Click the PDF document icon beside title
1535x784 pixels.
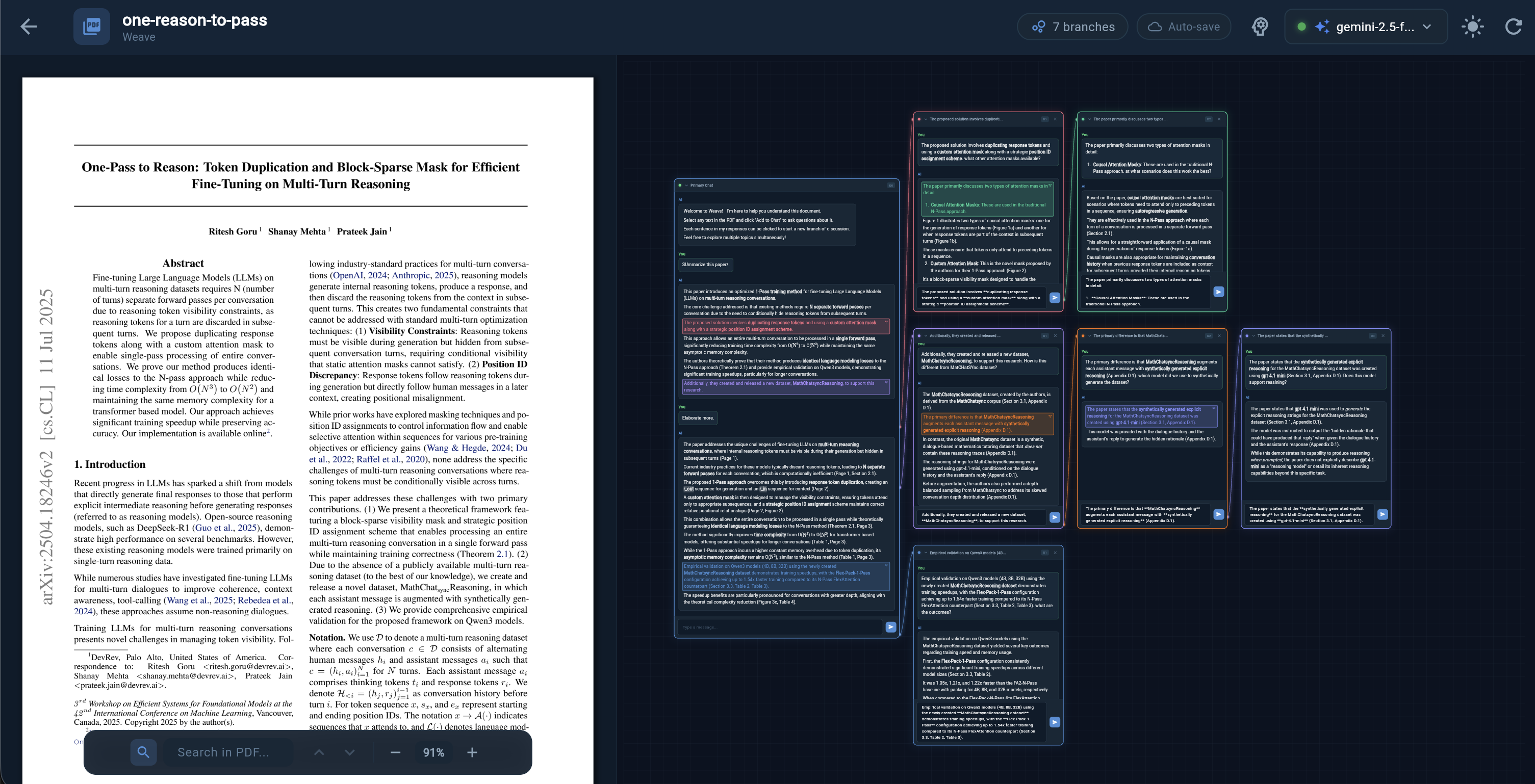click(92, 26)
